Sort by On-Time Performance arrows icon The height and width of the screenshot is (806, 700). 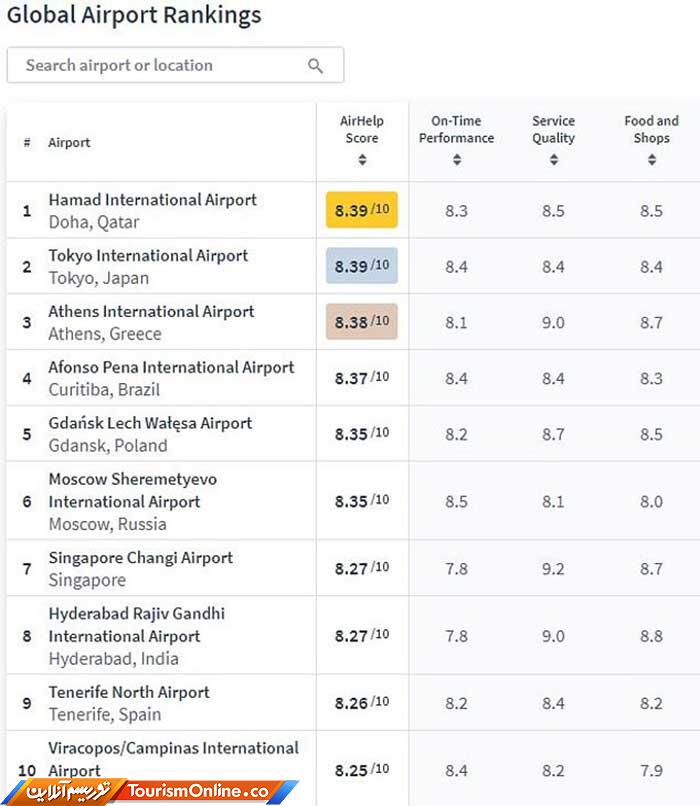pyautogui.click(x=457, y=160)
